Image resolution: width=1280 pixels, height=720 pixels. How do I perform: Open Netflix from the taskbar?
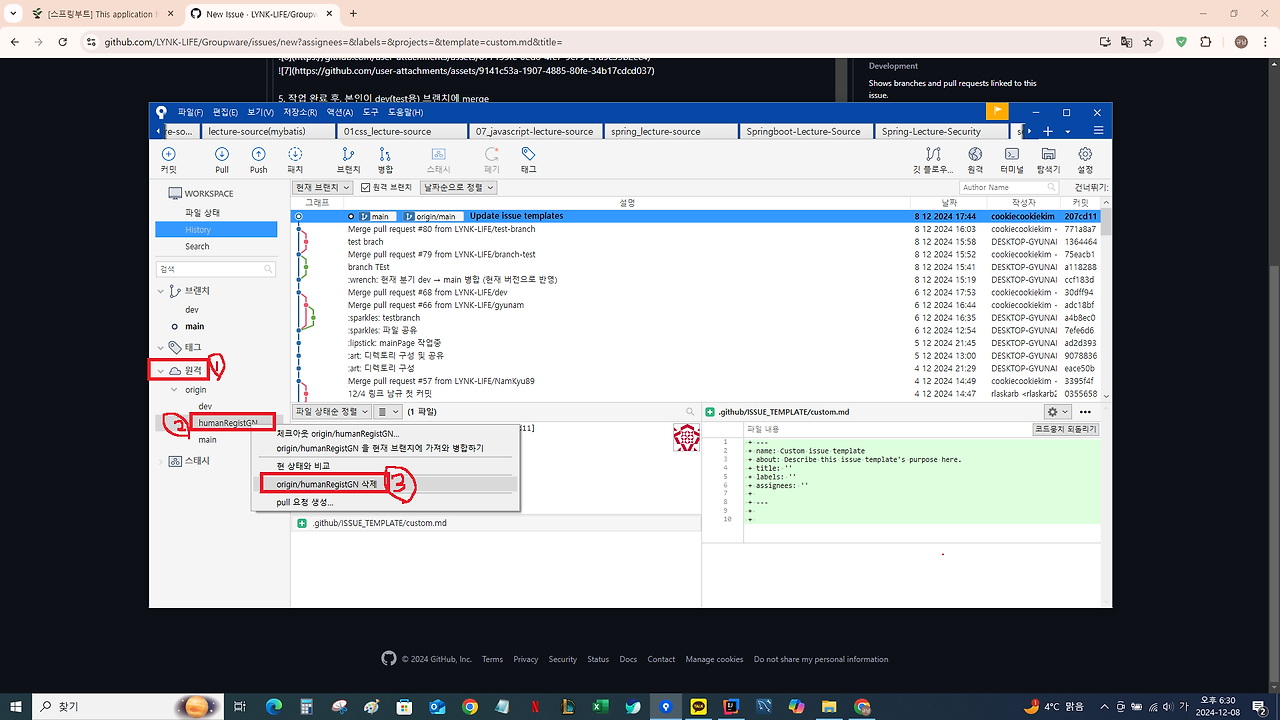(535, 706)
